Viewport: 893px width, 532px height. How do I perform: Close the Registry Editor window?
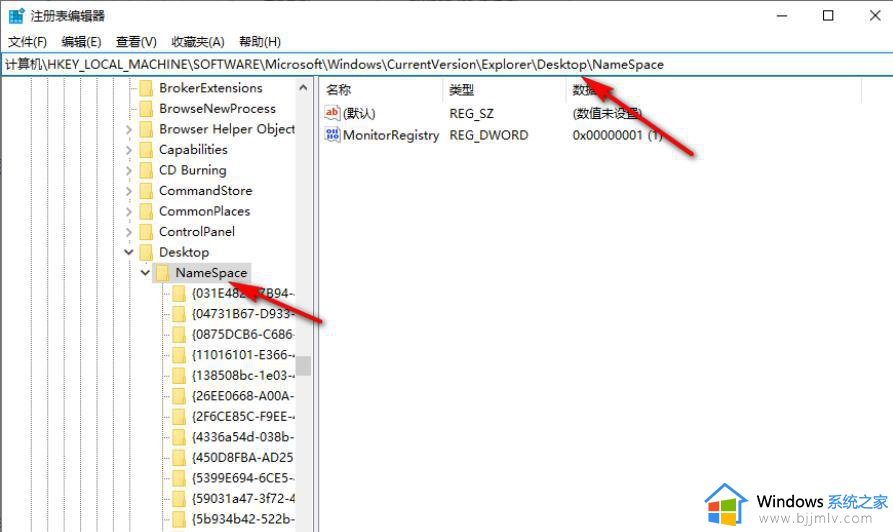click(x=875, y=16)
